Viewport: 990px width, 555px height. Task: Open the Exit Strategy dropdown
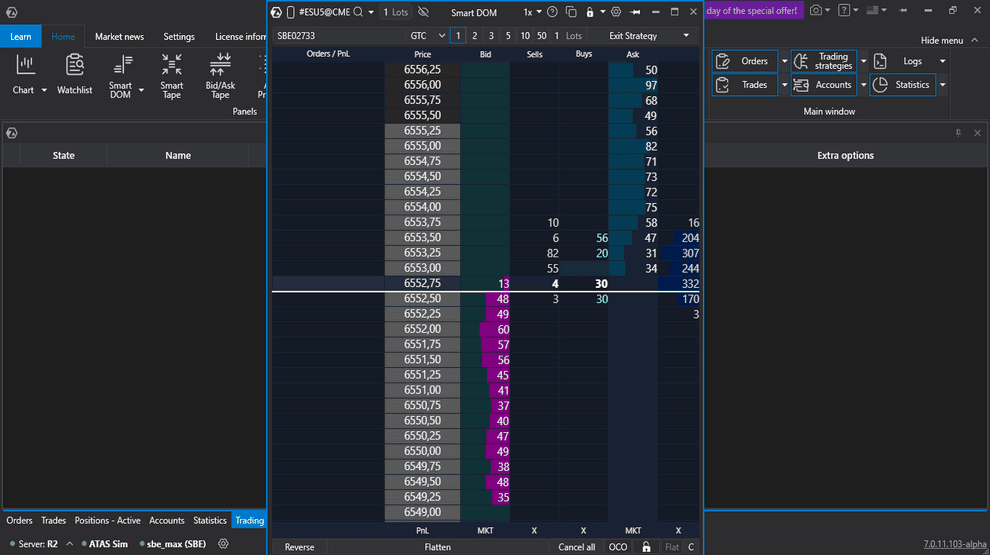pos(650,36)
